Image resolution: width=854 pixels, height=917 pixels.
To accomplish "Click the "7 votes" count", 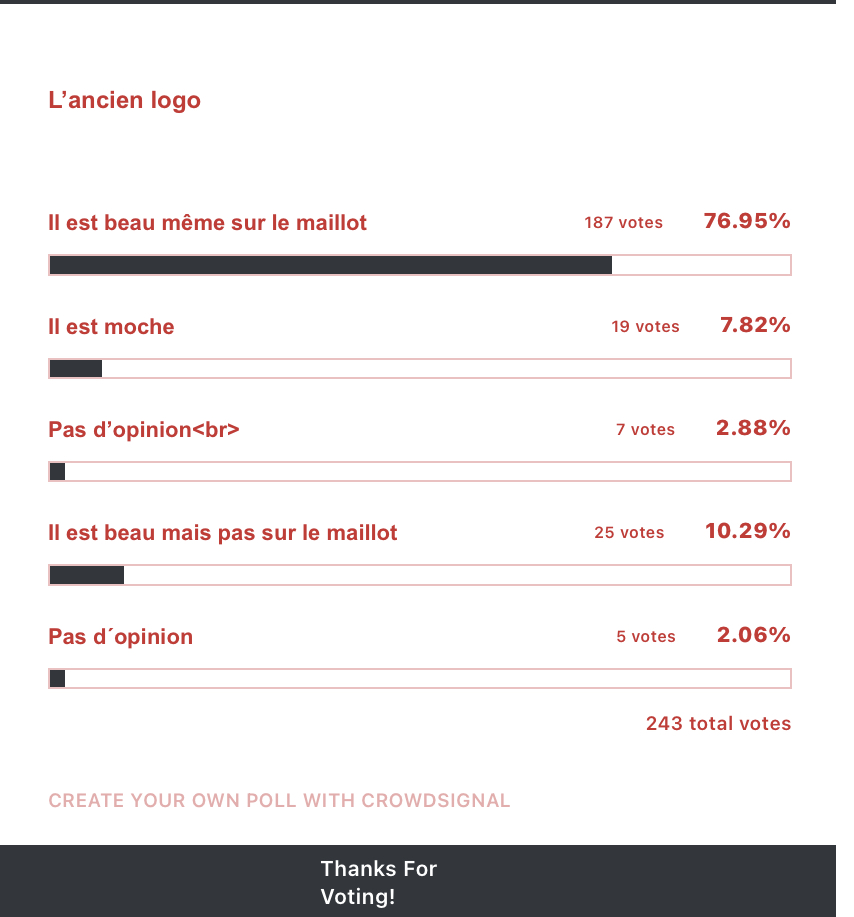I will (x=645, y=429).
